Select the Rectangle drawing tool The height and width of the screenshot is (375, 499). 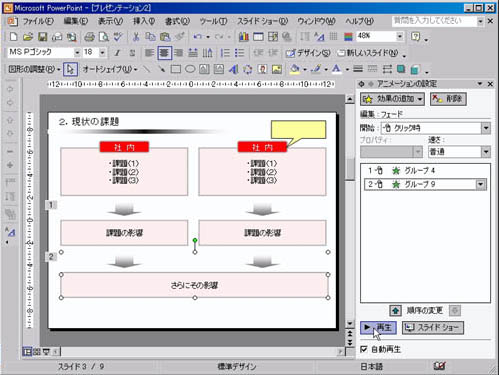[x=176, y=69]
